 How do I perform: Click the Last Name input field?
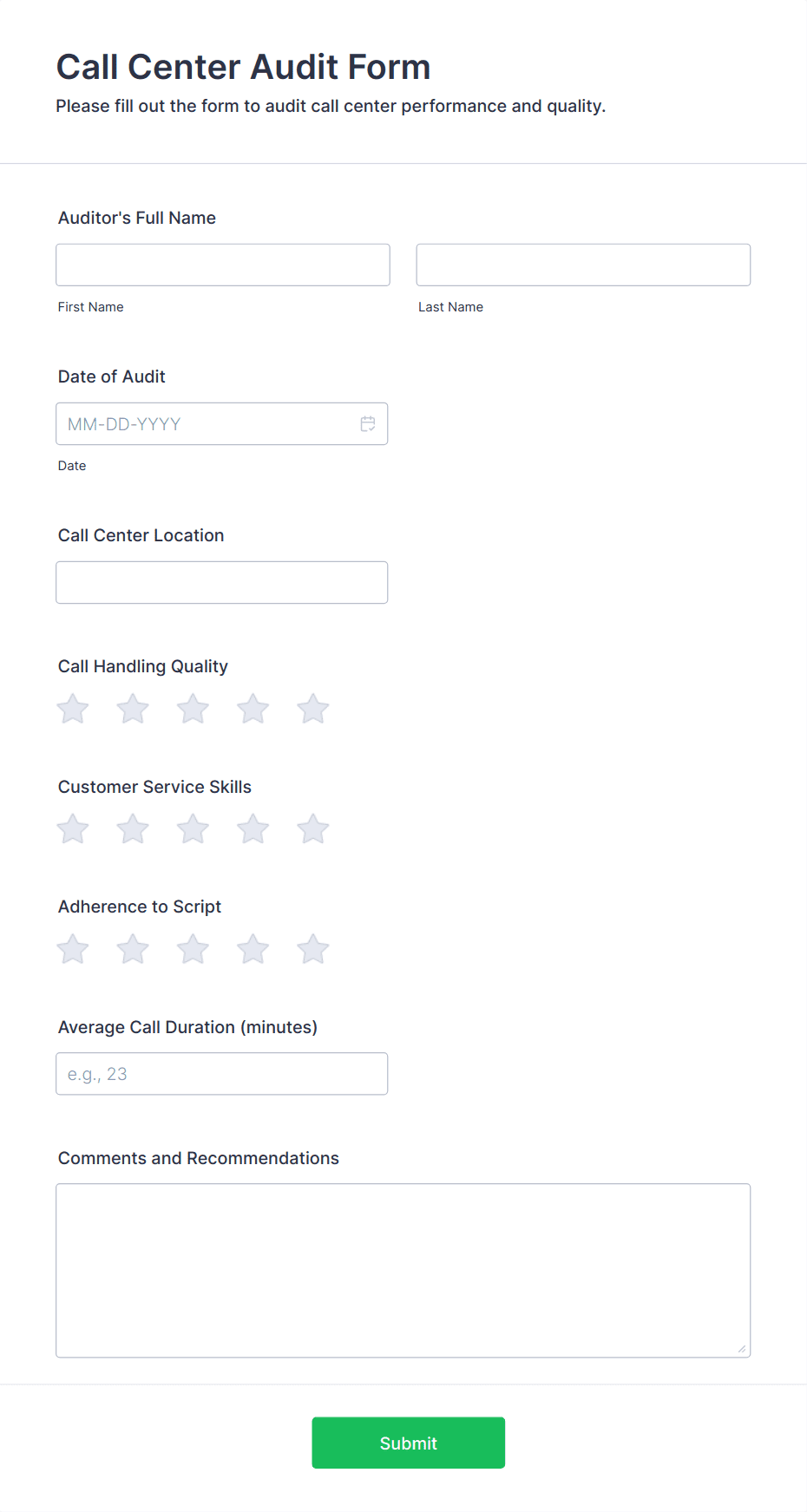(x=582, y=264)
